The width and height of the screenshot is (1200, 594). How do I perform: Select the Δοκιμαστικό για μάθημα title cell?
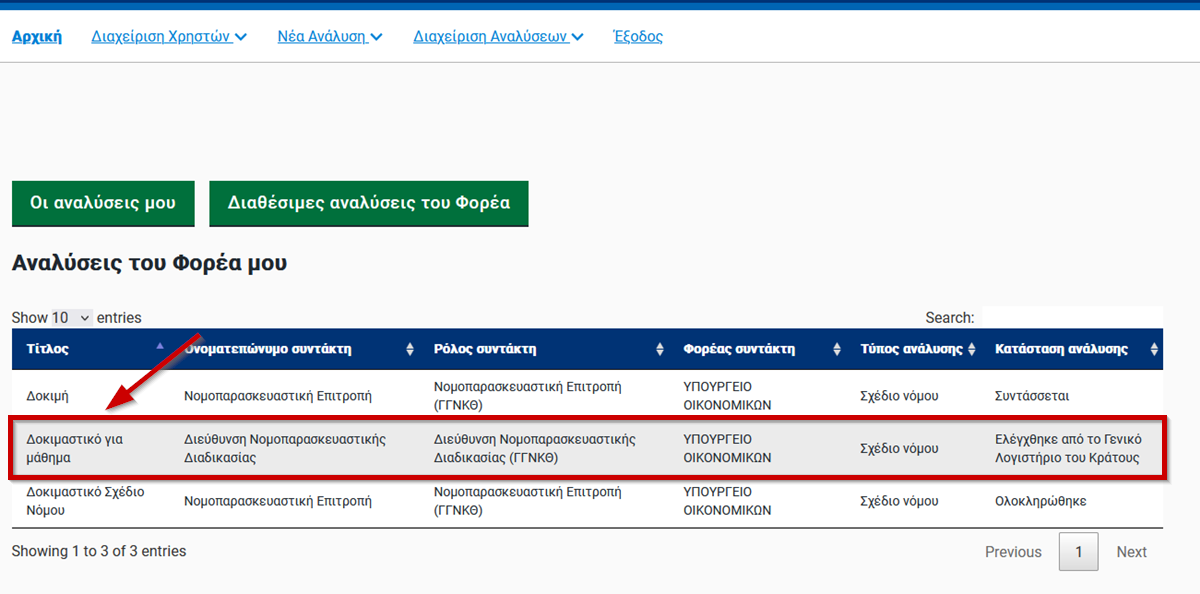tap(92, 448)
